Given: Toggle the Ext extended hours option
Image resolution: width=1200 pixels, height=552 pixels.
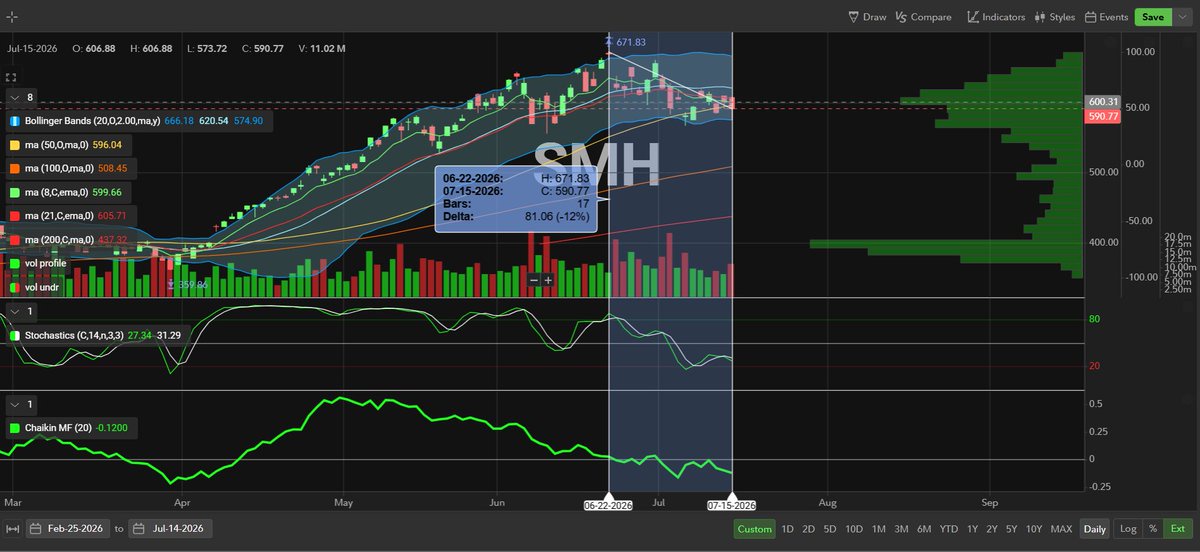Looking at the screenshot, I should [x=1178, y=529].
